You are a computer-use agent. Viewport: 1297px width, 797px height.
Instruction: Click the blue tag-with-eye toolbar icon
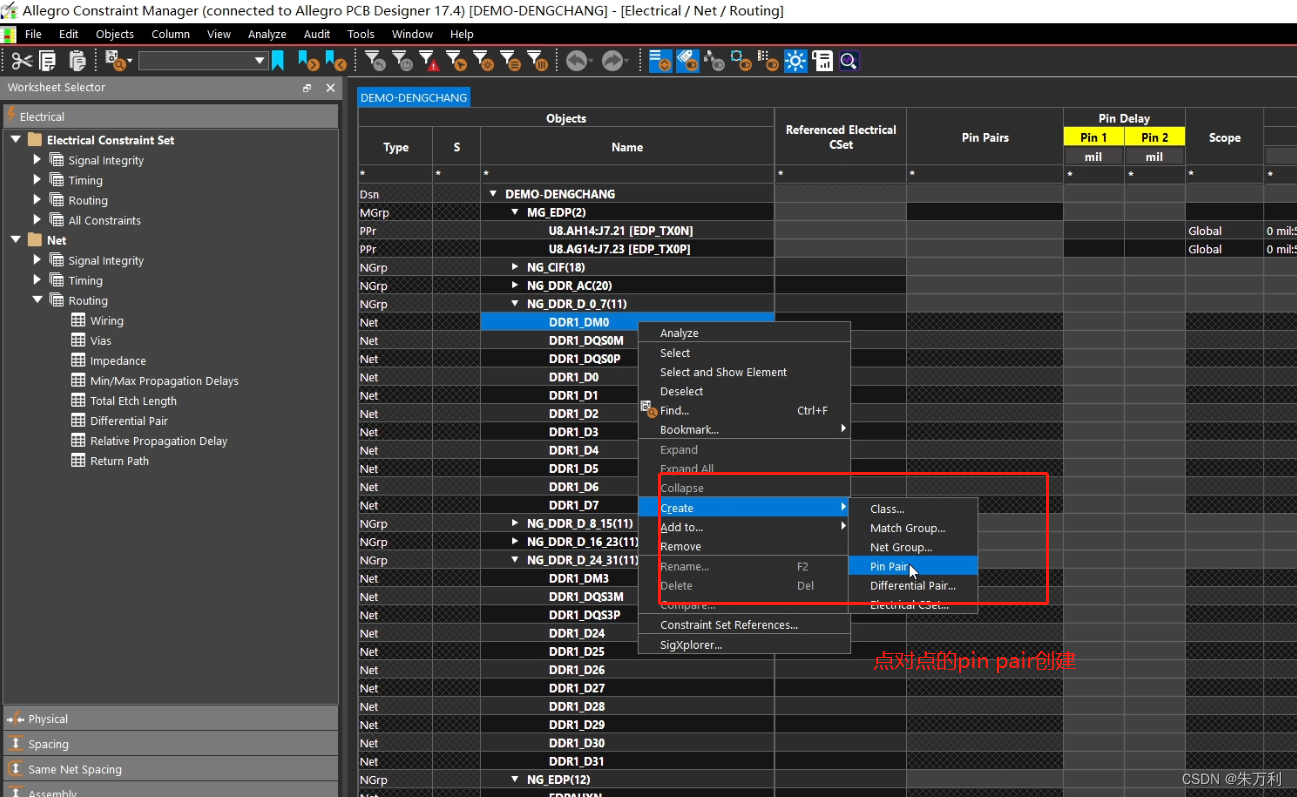[688, 61]
